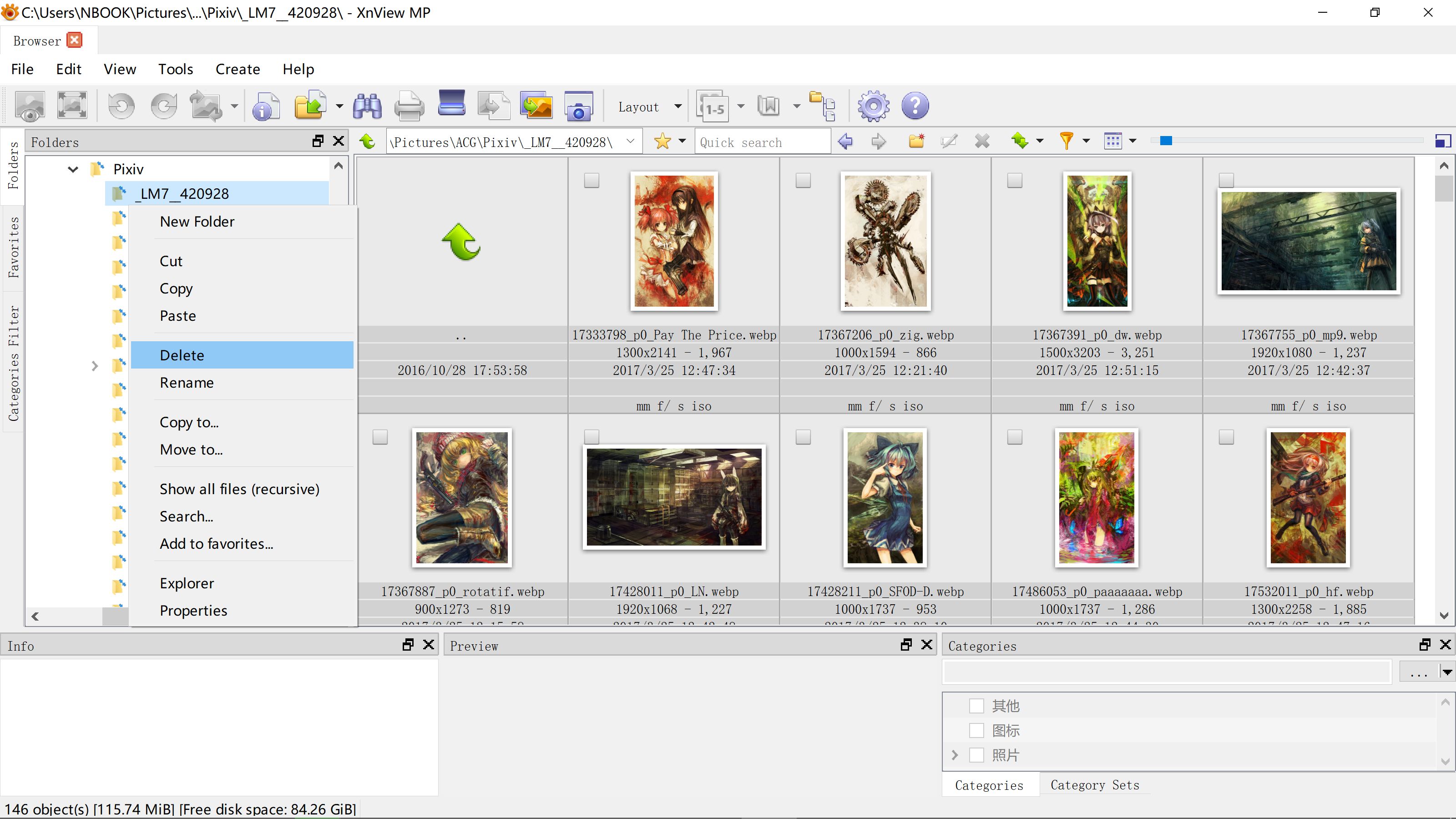
Task: Click the rotate left toolbar icon
Action: 121,106
